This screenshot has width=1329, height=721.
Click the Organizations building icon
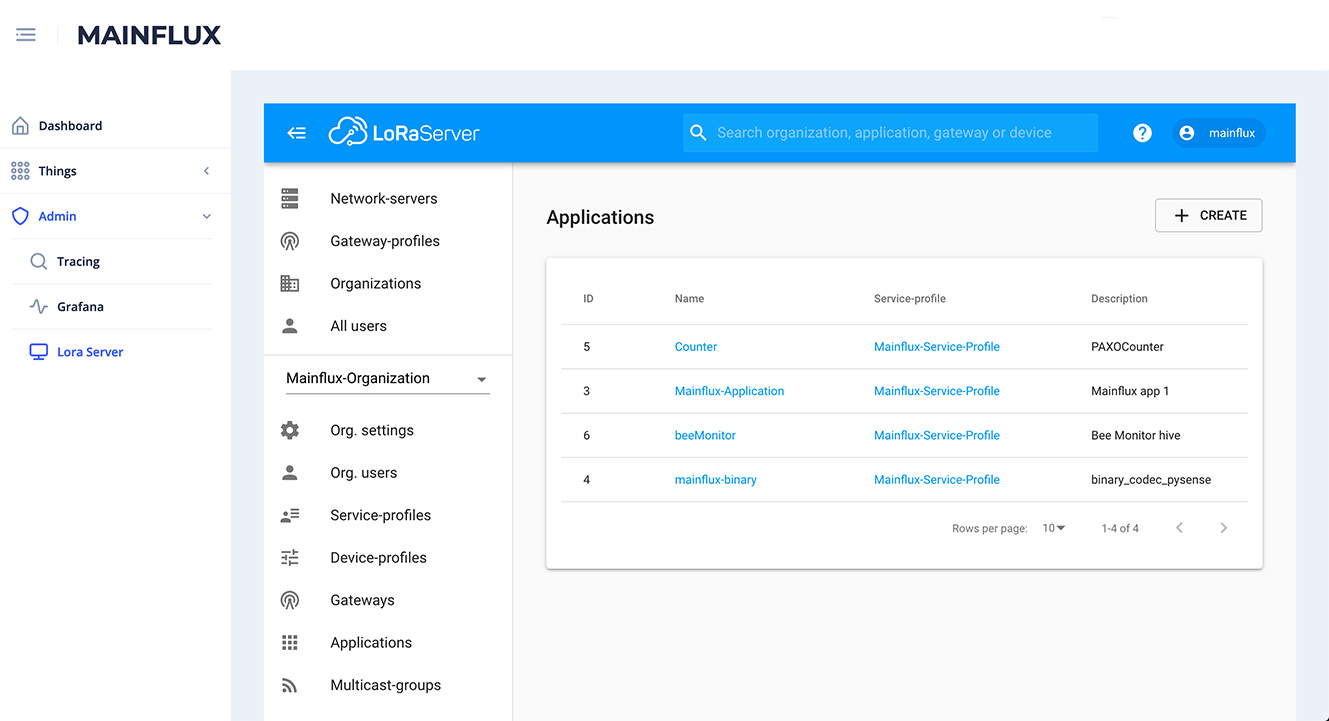290,283
